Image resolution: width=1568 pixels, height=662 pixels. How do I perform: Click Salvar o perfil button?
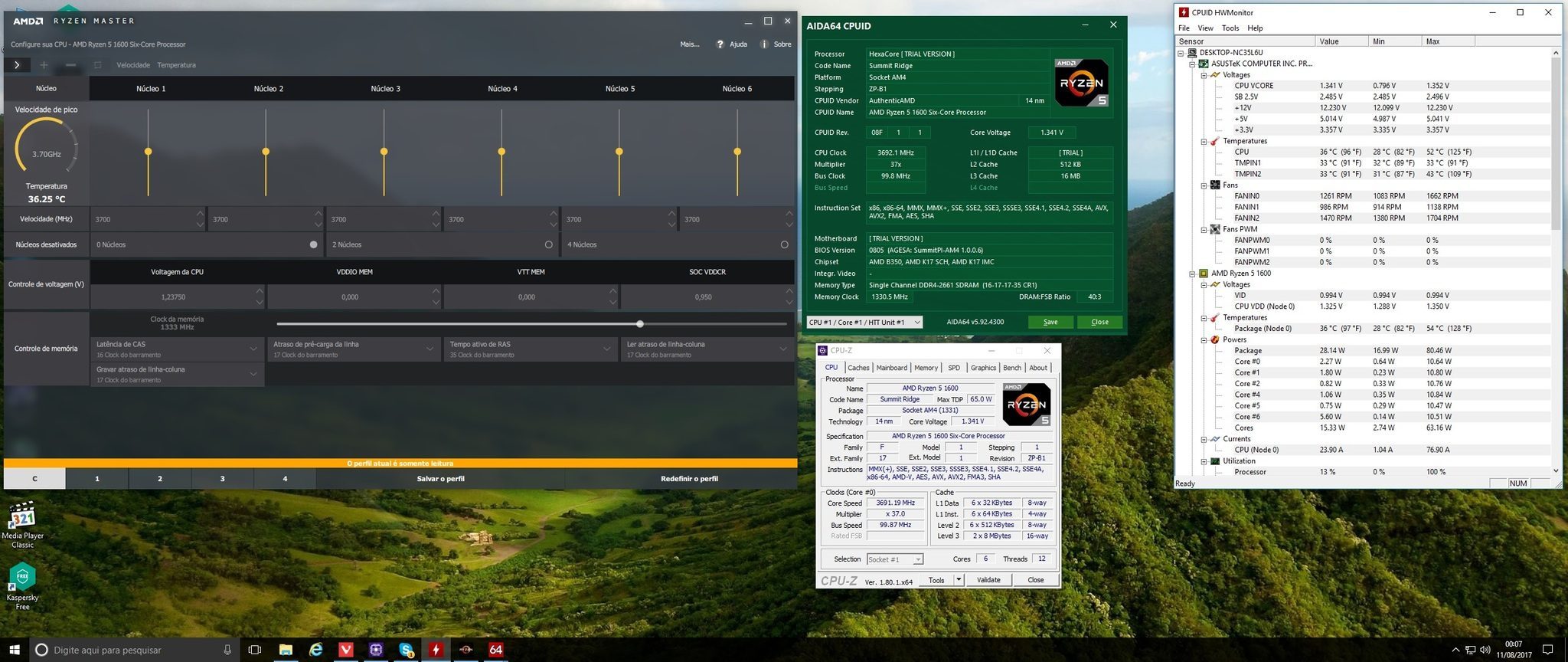coord(440,479)
